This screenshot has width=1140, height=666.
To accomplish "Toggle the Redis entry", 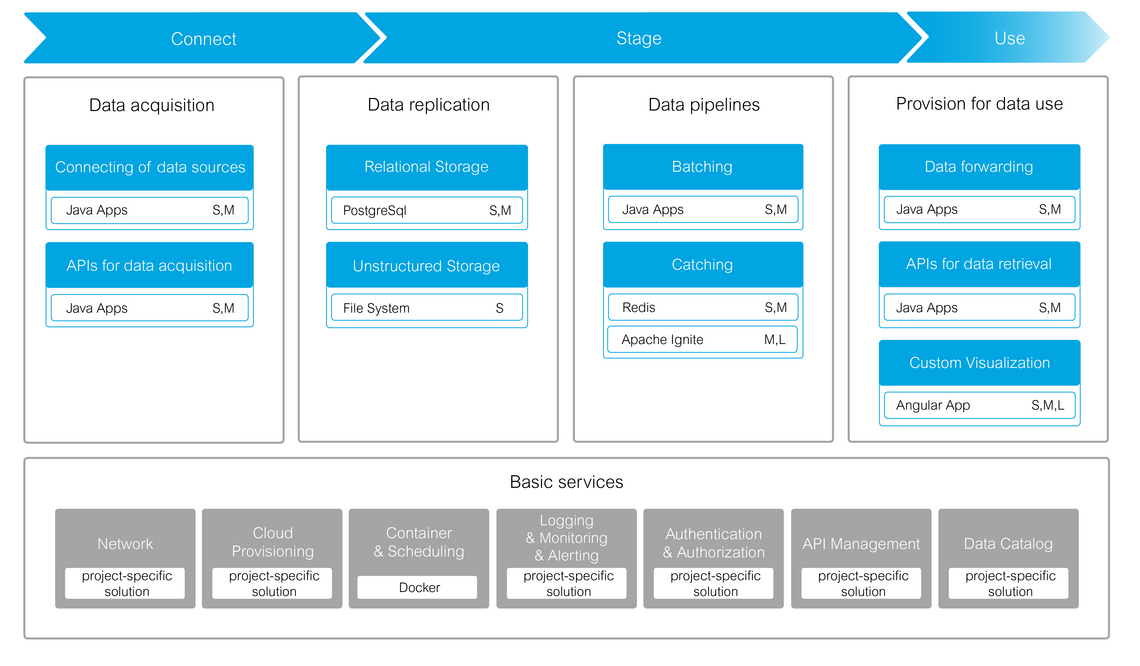I will (x=703, y=307).
